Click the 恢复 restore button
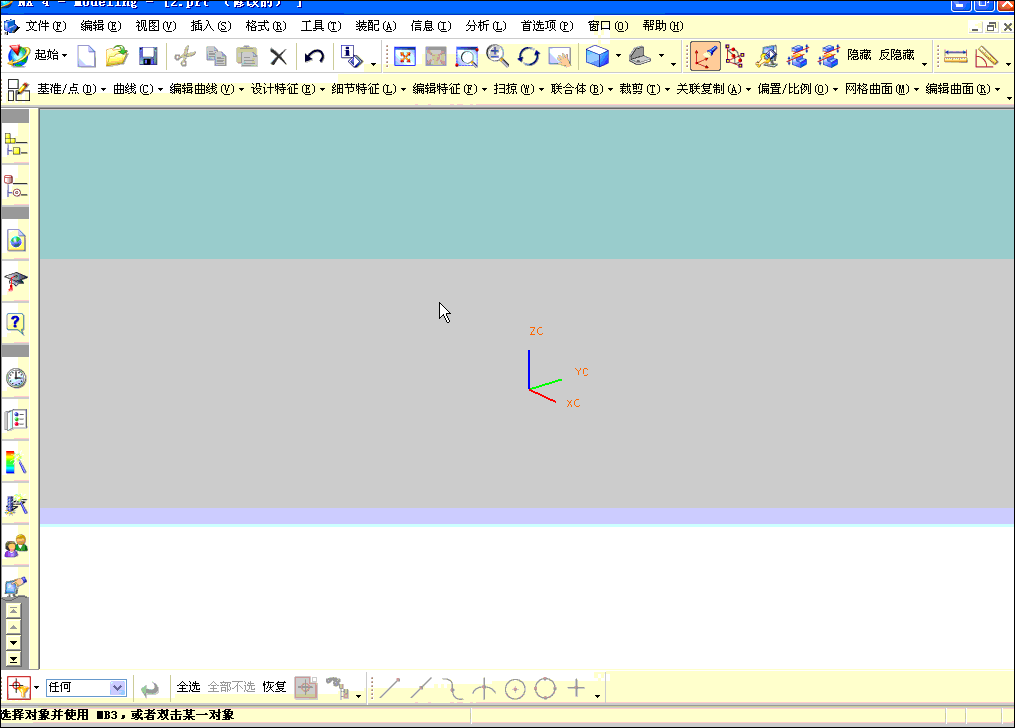Screen dimensions: 1015x728 point(274,688)
